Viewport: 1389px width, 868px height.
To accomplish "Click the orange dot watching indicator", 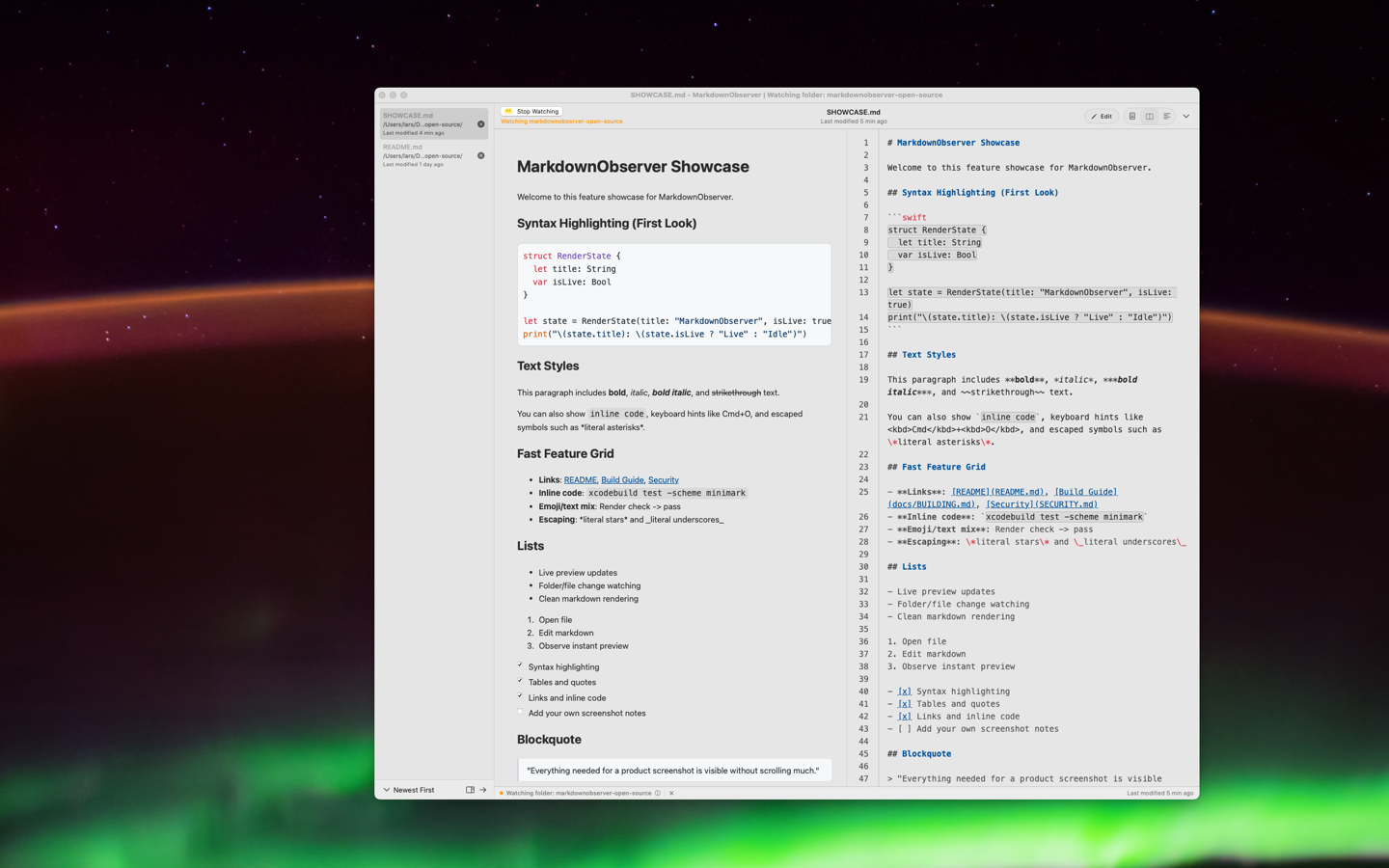I will tap(502, 792).
